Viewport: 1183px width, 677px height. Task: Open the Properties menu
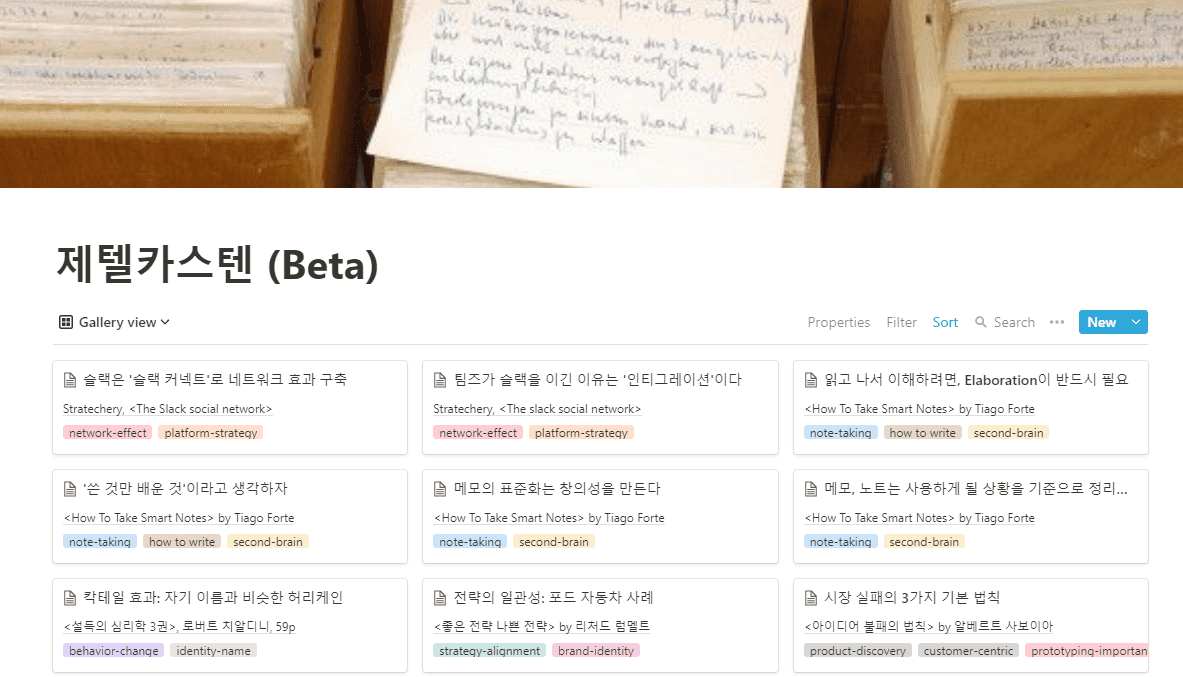838,322
